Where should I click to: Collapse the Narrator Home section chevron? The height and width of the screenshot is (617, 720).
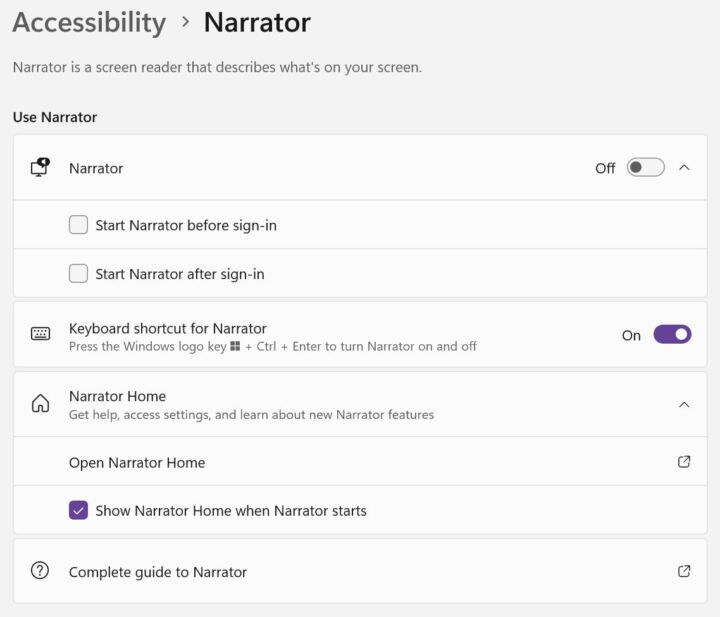click(684, 404)
